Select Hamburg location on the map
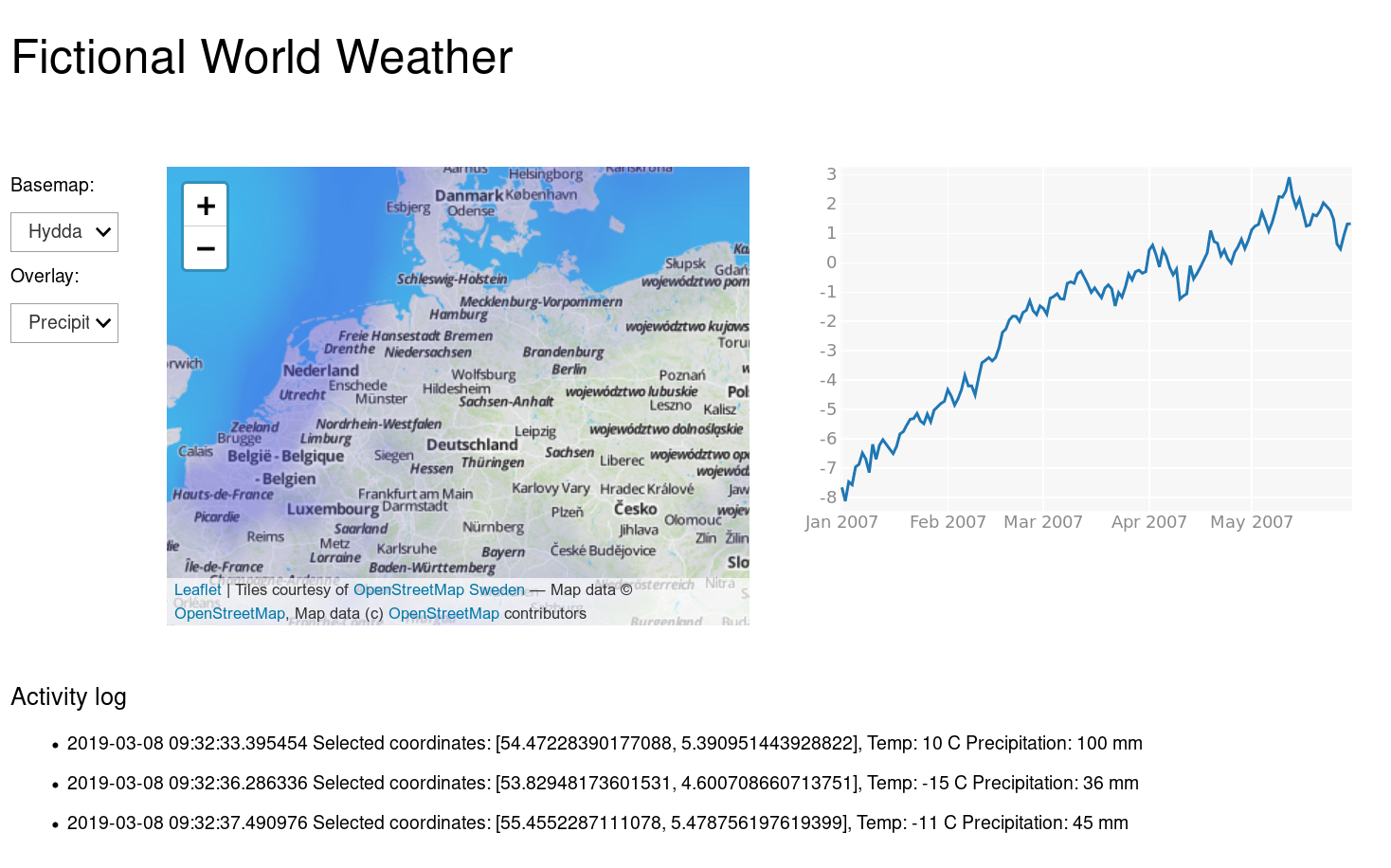 pos(459,314)
